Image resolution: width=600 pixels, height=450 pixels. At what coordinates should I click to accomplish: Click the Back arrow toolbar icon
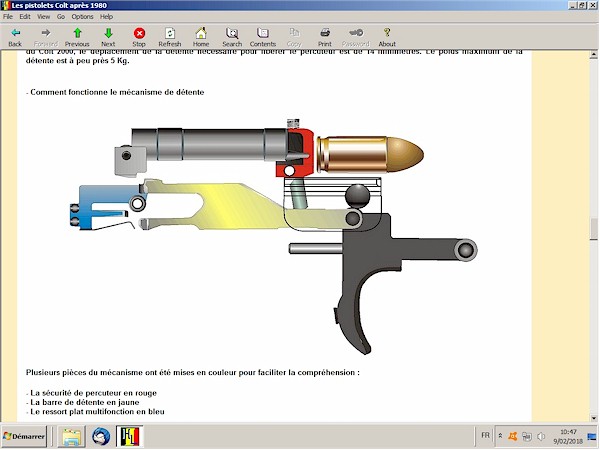click(14, 37)
